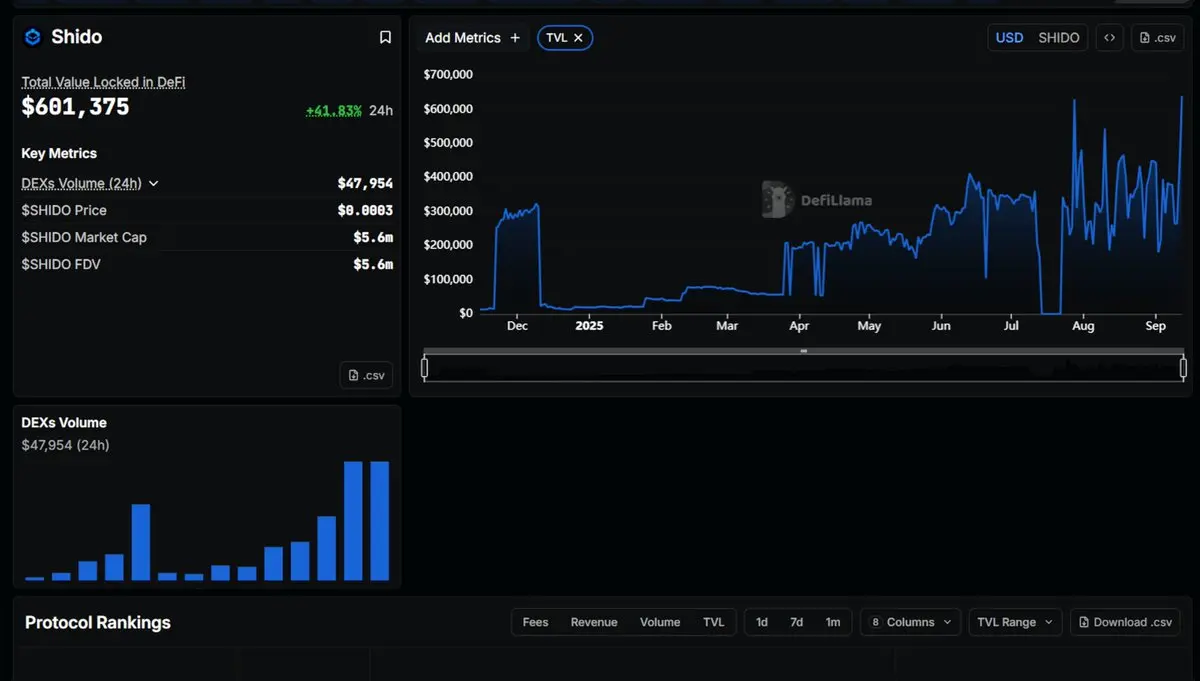The height and width of the screenshot is (681, 1200).
Task: Open the embed code icon
Action: (1109, 38)
